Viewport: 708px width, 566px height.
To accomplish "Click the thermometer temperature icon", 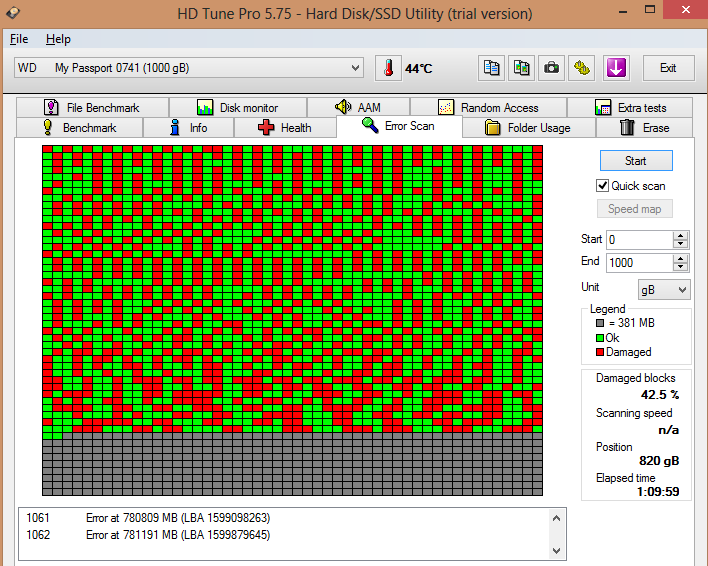I will pyautogui.click(x=388, y=68).
